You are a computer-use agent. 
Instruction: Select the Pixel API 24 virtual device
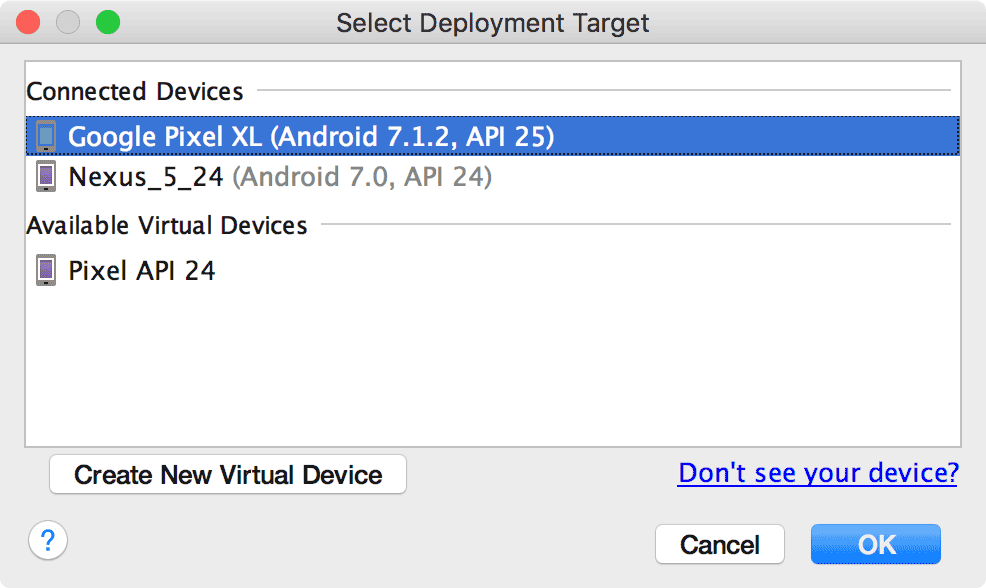[x=142, y=270]
